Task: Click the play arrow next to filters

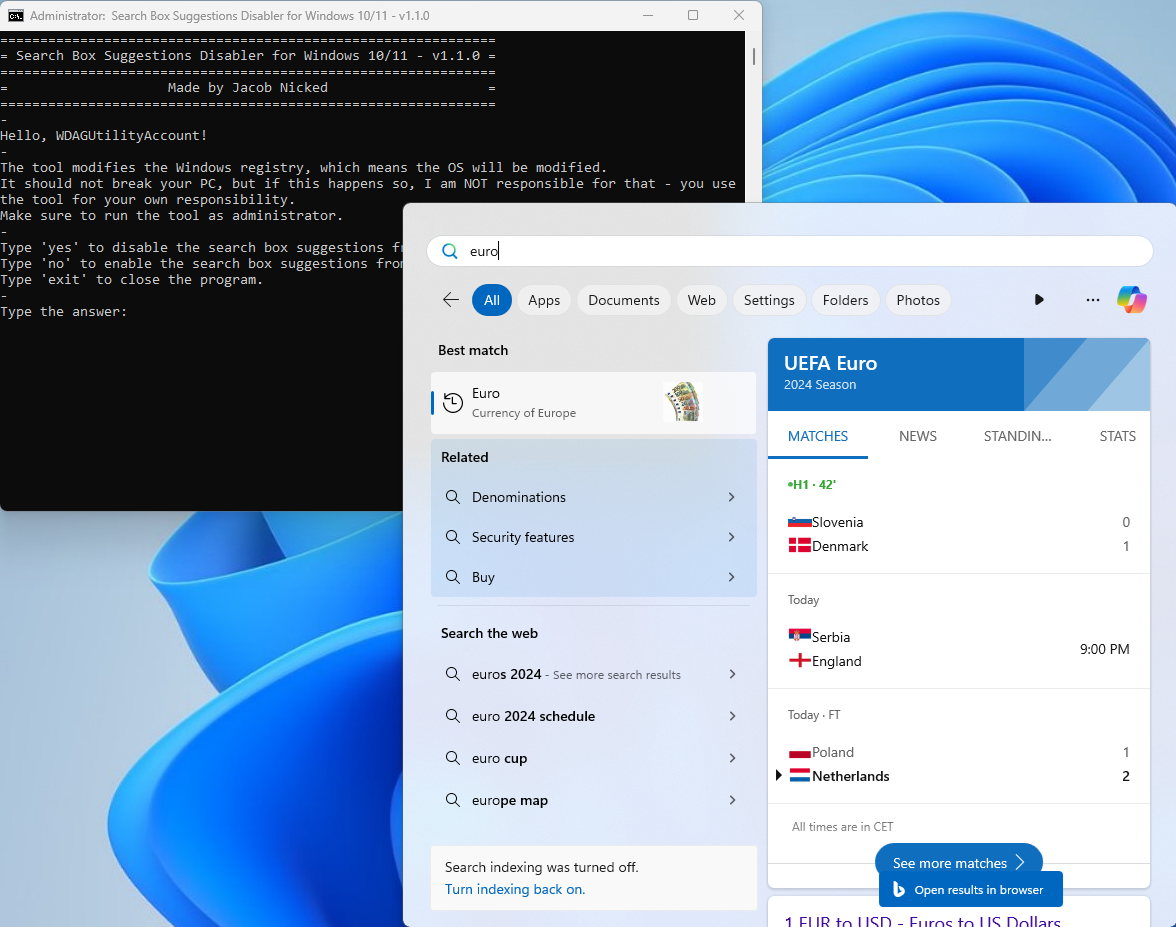Action: [x=1039, y=300]
